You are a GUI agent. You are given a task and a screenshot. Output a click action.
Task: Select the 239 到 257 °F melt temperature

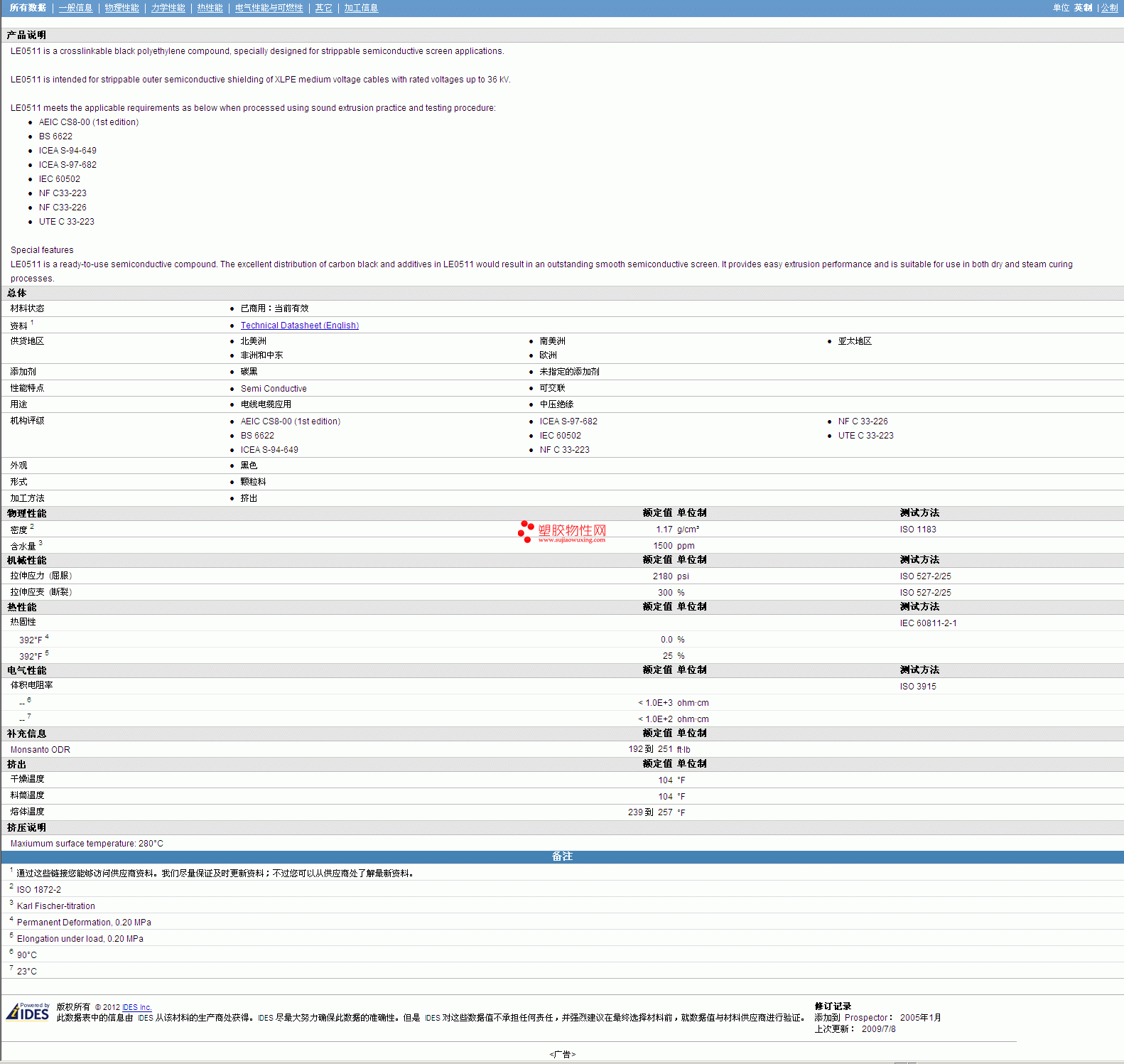[656, 812]
